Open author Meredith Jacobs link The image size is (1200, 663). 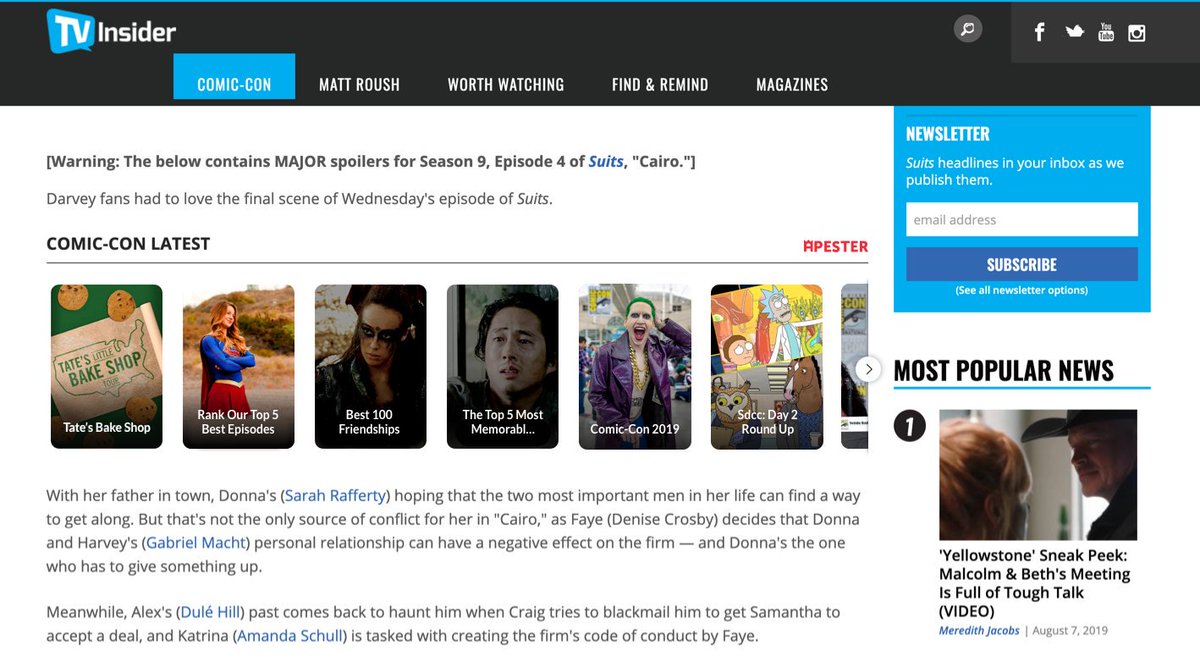(980, 631)
